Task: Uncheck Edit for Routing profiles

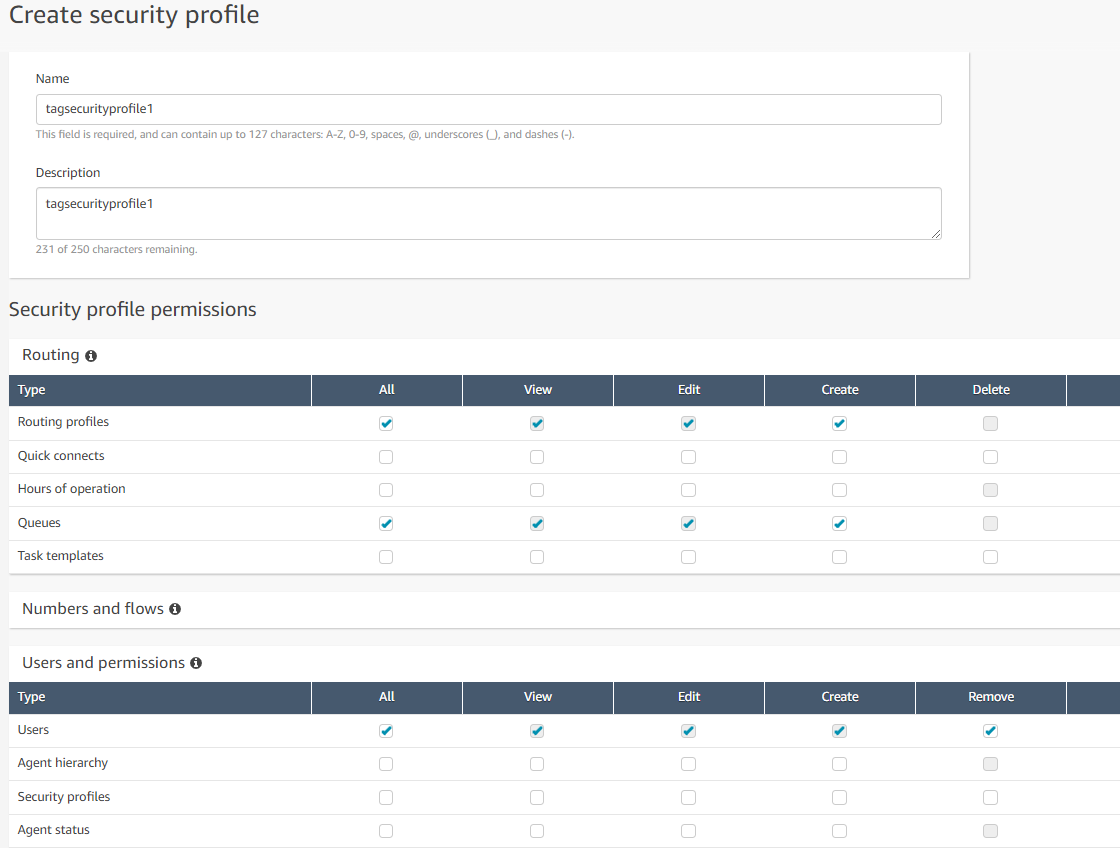Action: click(689, 424)
